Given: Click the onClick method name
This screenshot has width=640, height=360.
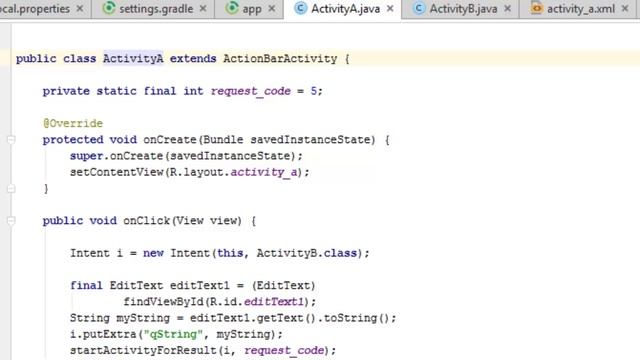Looking at the screenshot, I should tap(147, 221).
